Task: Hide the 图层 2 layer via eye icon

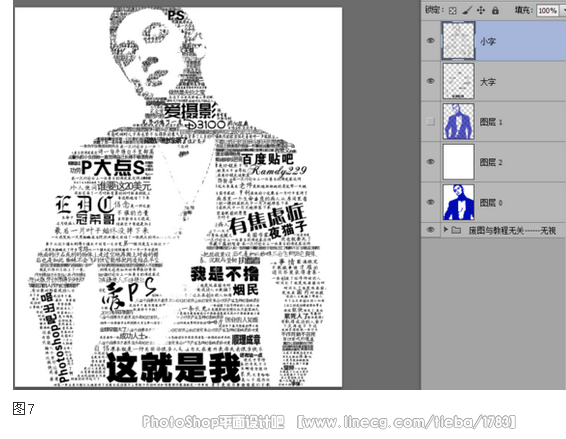Action: (x=430, y=162)
